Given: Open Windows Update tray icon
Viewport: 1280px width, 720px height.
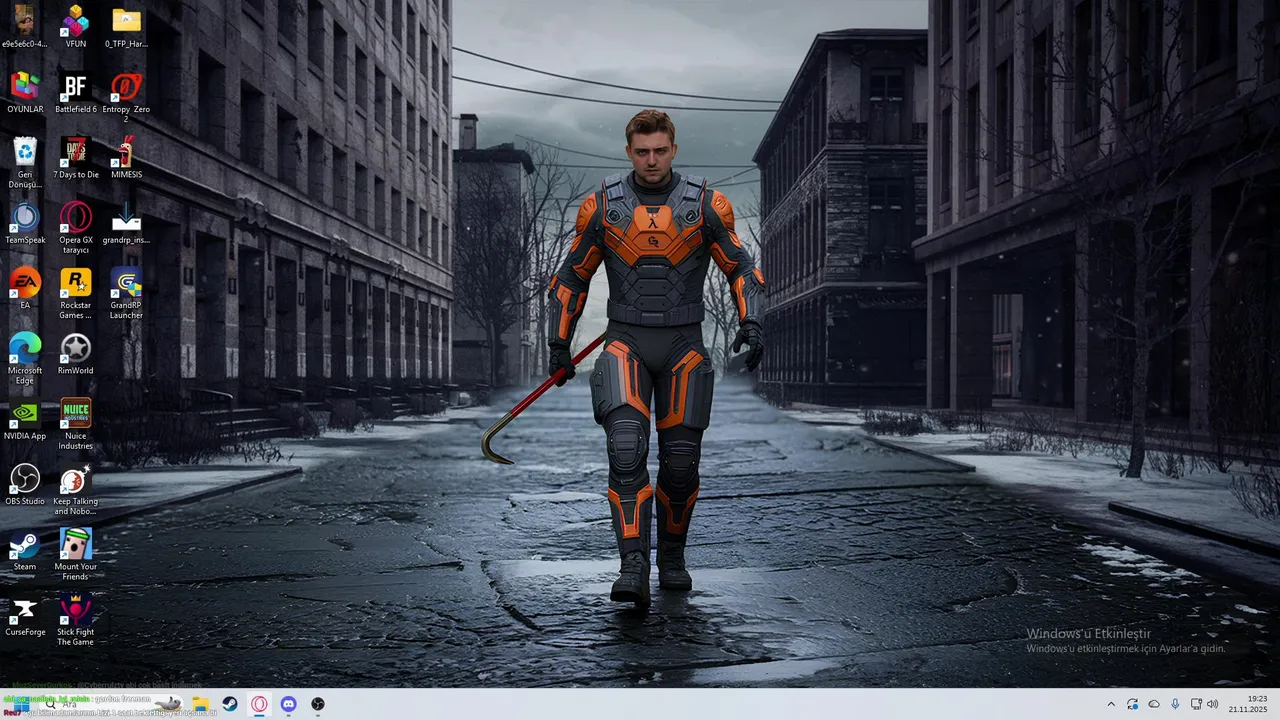Looking at the screenshot, I should coord(1132,704).
